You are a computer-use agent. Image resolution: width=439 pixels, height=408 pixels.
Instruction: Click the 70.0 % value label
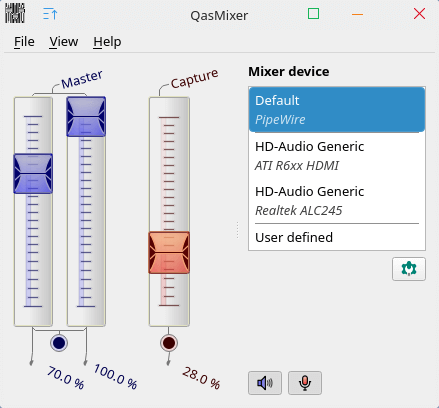click(65, 378)
